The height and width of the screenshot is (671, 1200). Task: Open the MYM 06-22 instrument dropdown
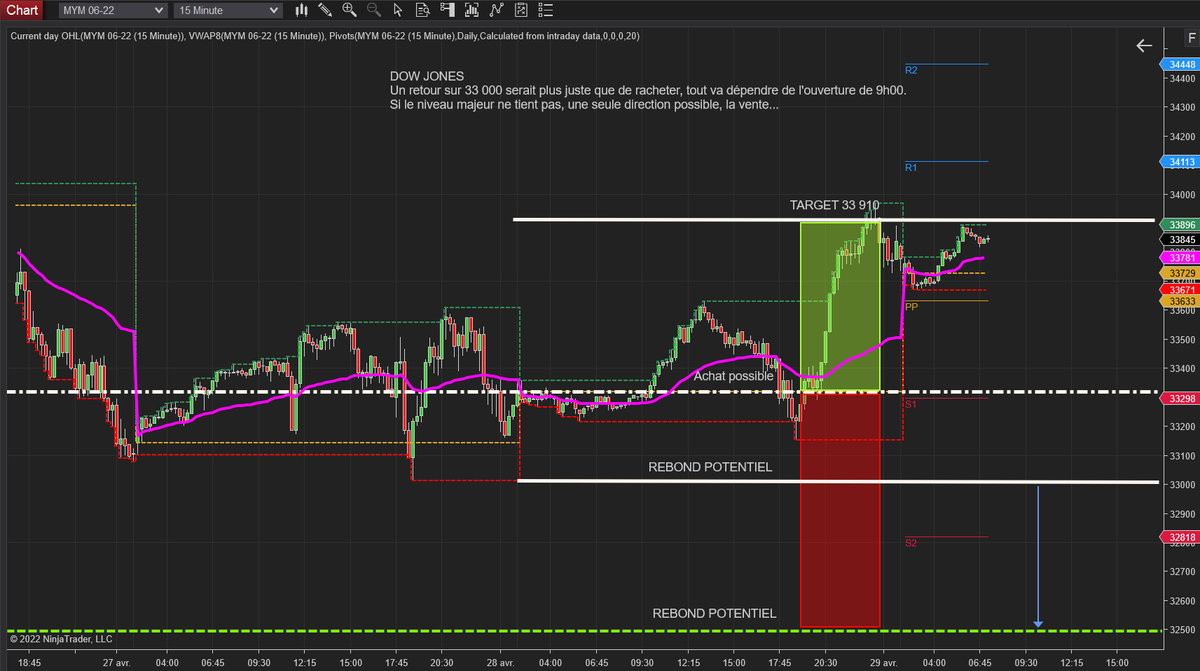(x=112, y=10)
